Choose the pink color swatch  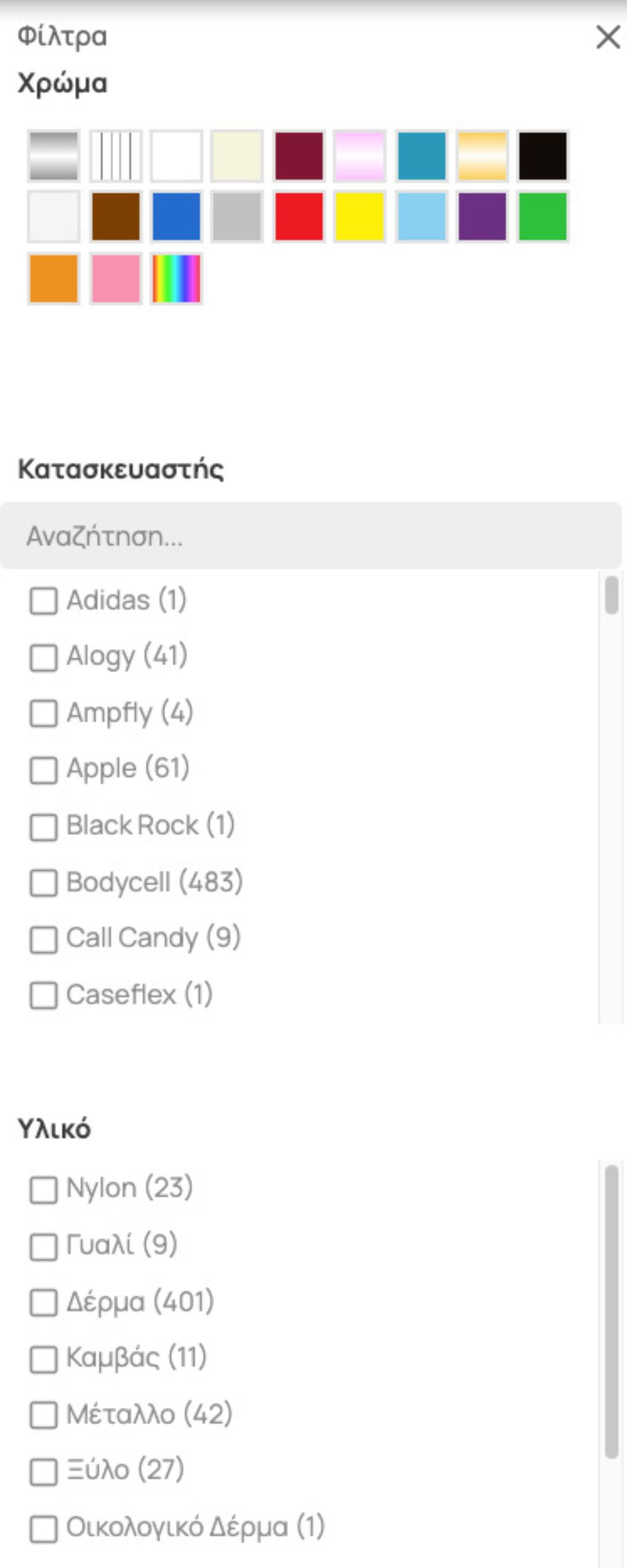coord(116,278)
